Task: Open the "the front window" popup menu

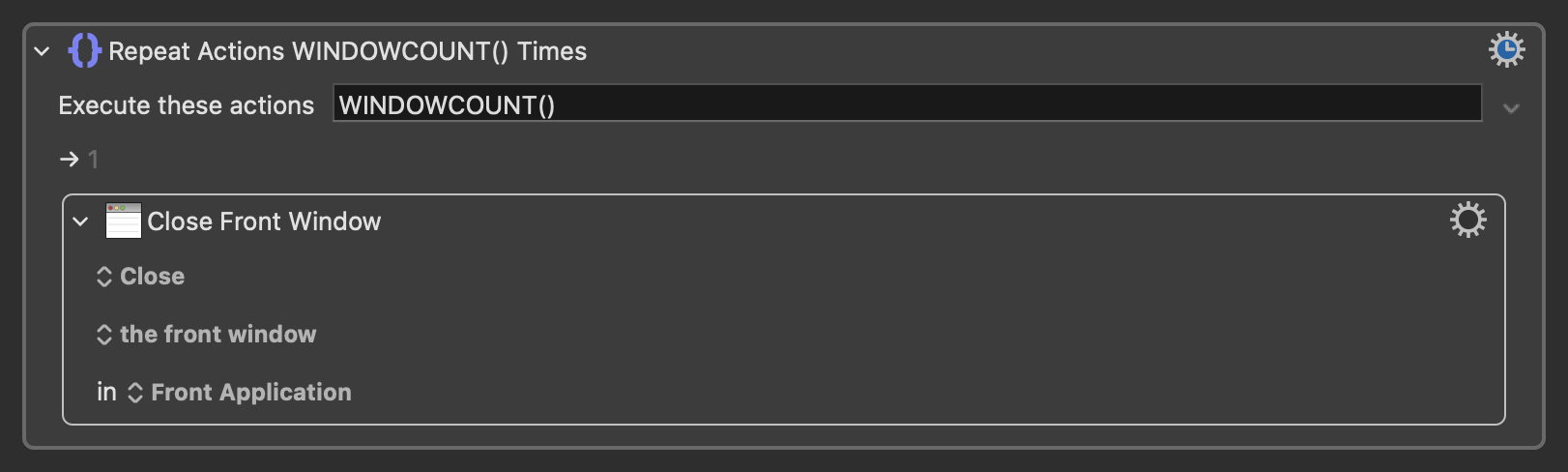Action: [218, 335]
